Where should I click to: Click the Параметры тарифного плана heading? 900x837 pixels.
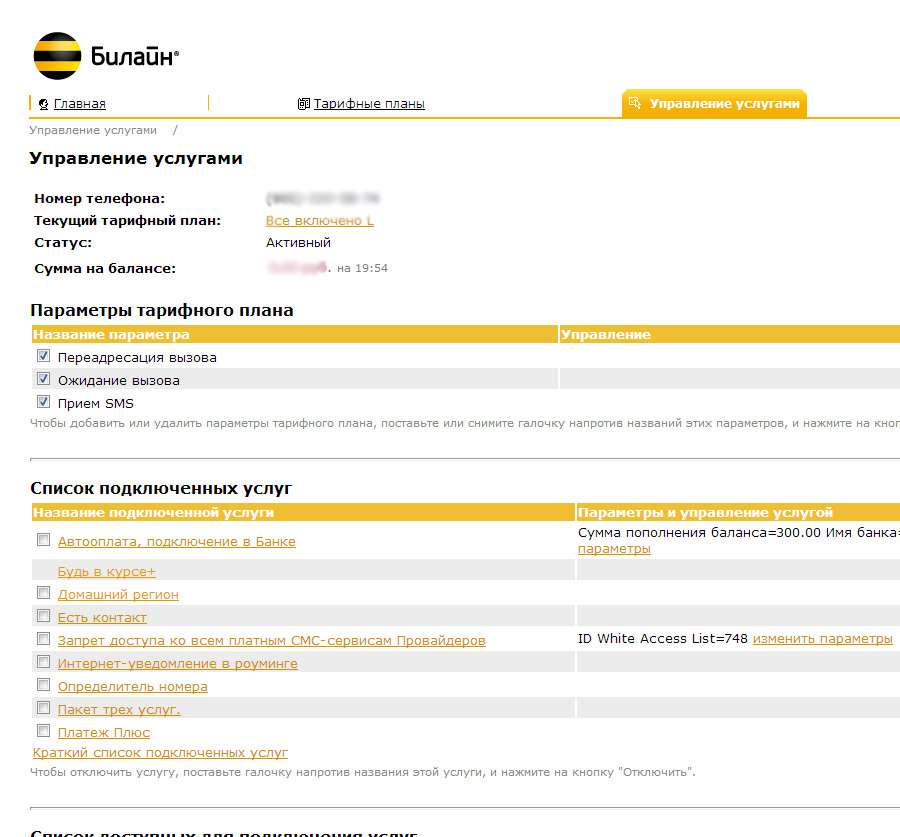pos(162,311)
